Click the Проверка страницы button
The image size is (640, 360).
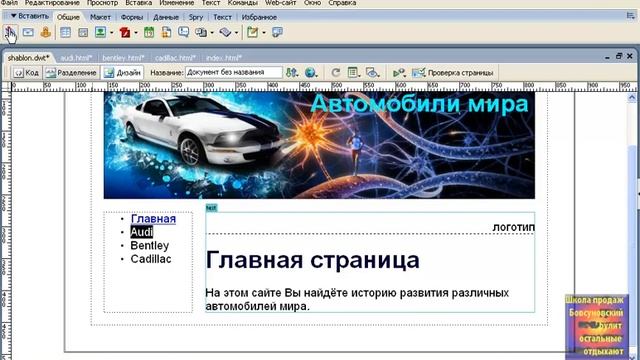453,73
